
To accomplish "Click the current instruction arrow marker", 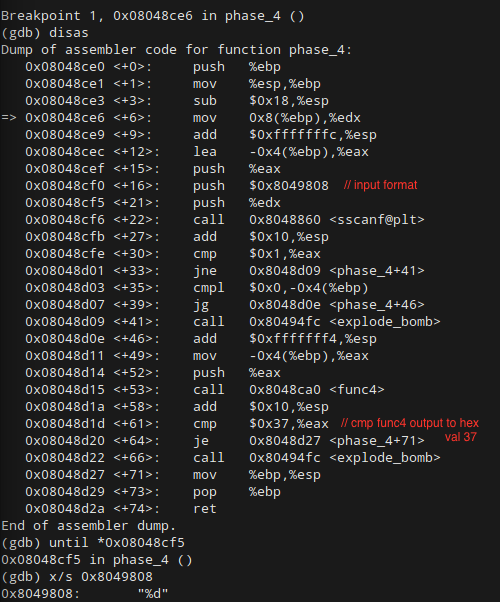I will pyautogui.click(x=9, y=118).
